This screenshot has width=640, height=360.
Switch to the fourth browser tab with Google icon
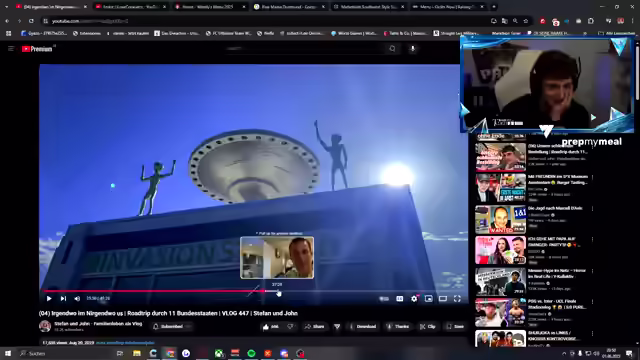point(289,7)
